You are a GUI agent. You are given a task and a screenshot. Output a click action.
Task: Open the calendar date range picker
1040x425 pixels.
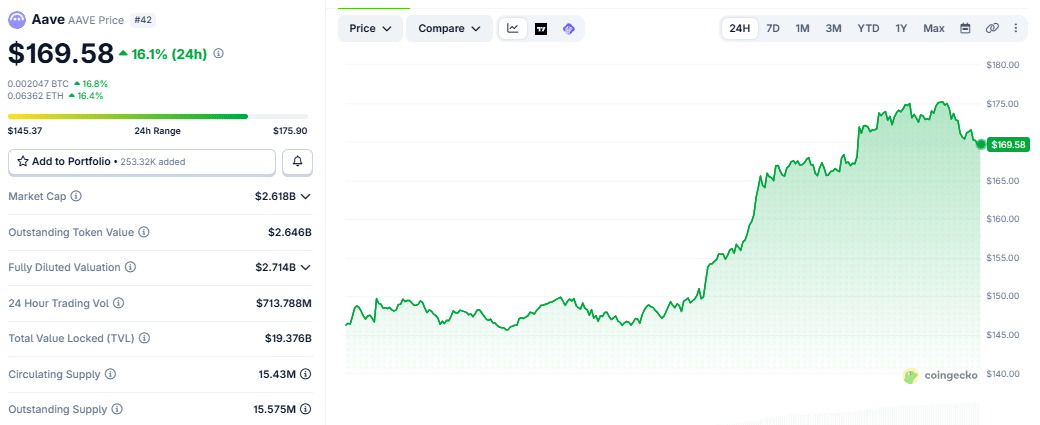pyautogui.click(x=965, y=29)
